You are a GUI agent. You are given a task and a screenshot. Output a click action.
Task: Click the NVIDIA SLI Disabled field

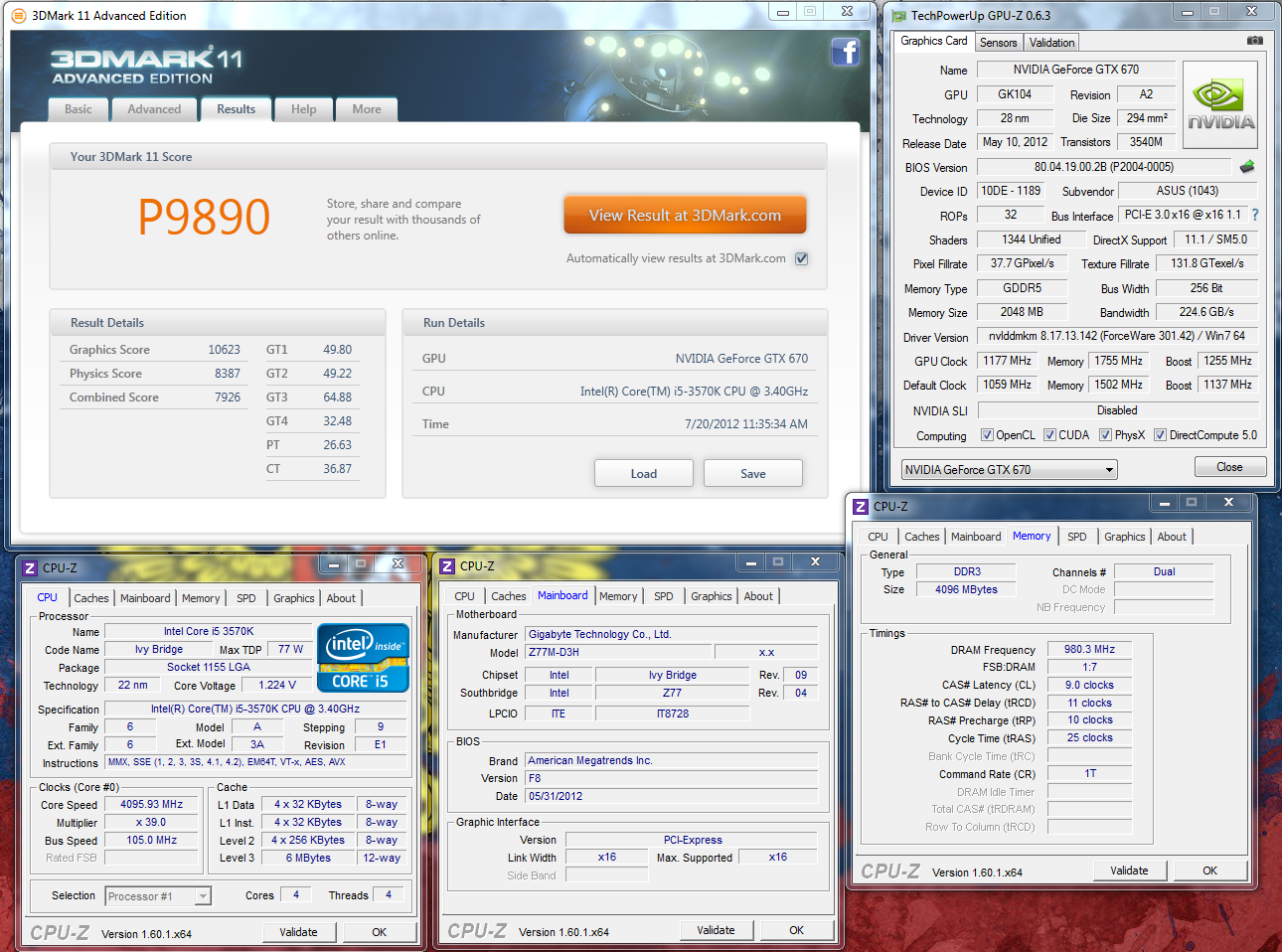click(1118, 410)
